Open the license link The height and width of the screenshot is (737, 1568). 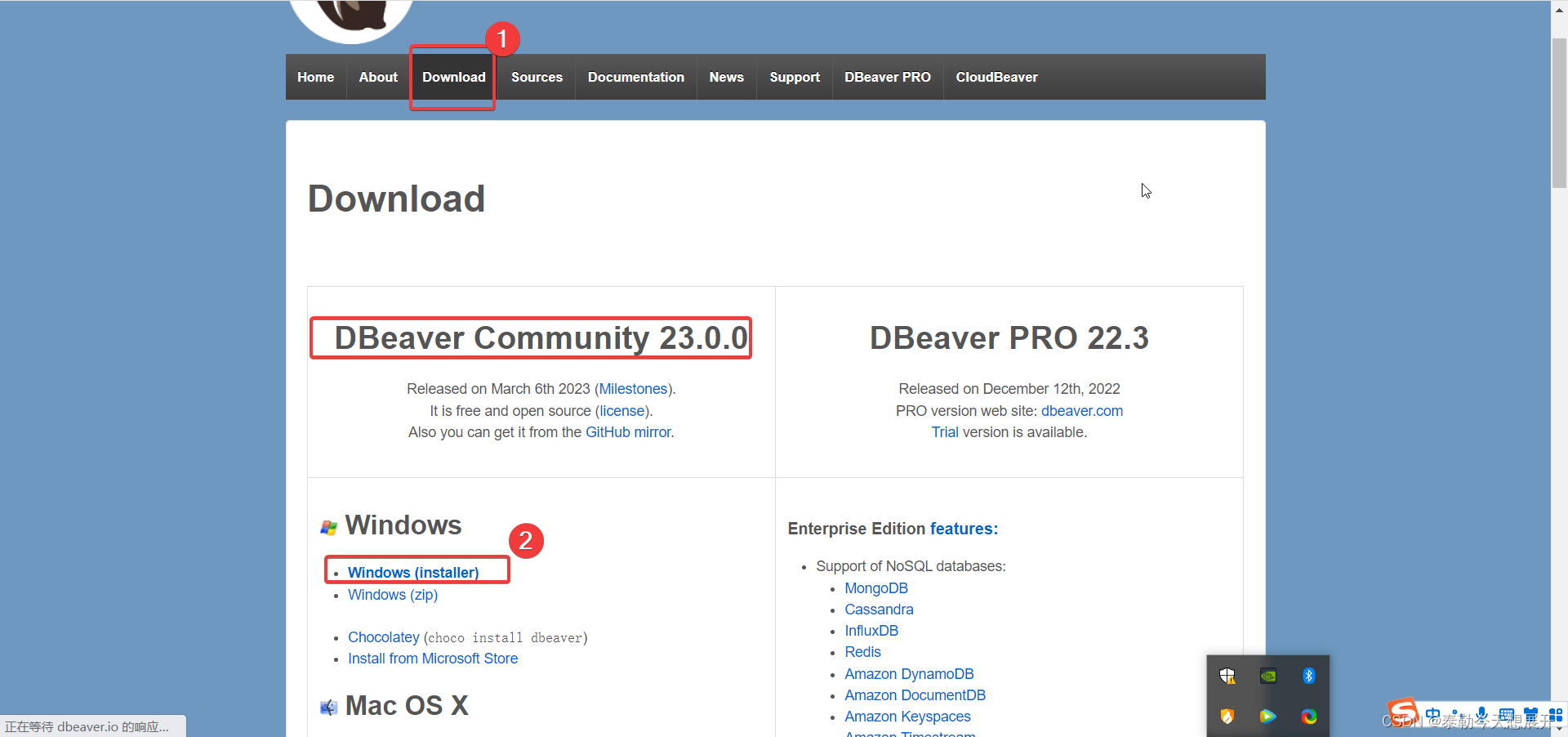pyautogui.click(x=622, y=411)
